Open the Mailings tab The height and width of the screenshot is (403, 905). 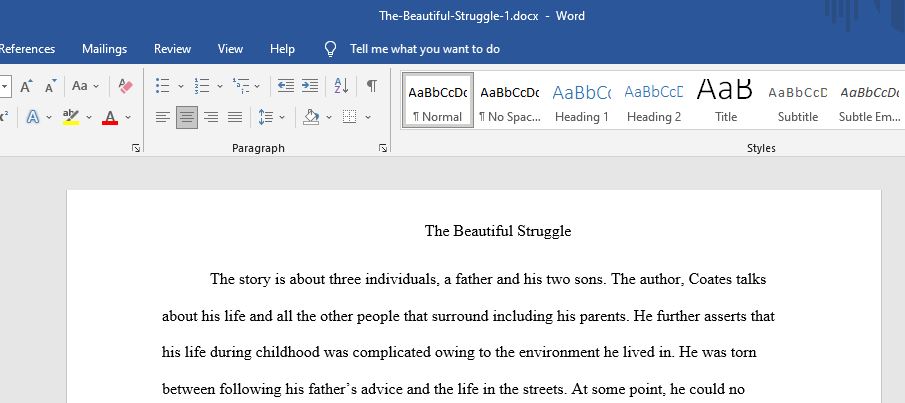(104, 49)
